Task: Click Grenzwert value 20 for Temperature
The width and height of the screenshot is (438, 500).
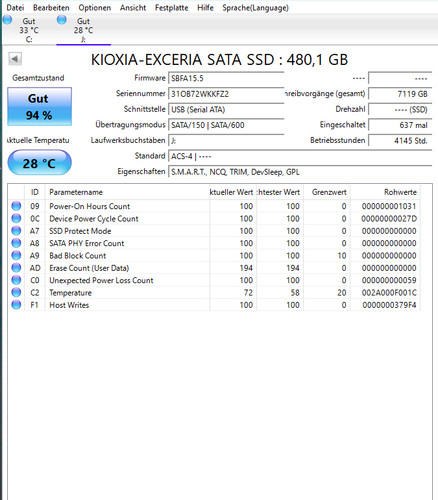Action: [x=342, y=293]
